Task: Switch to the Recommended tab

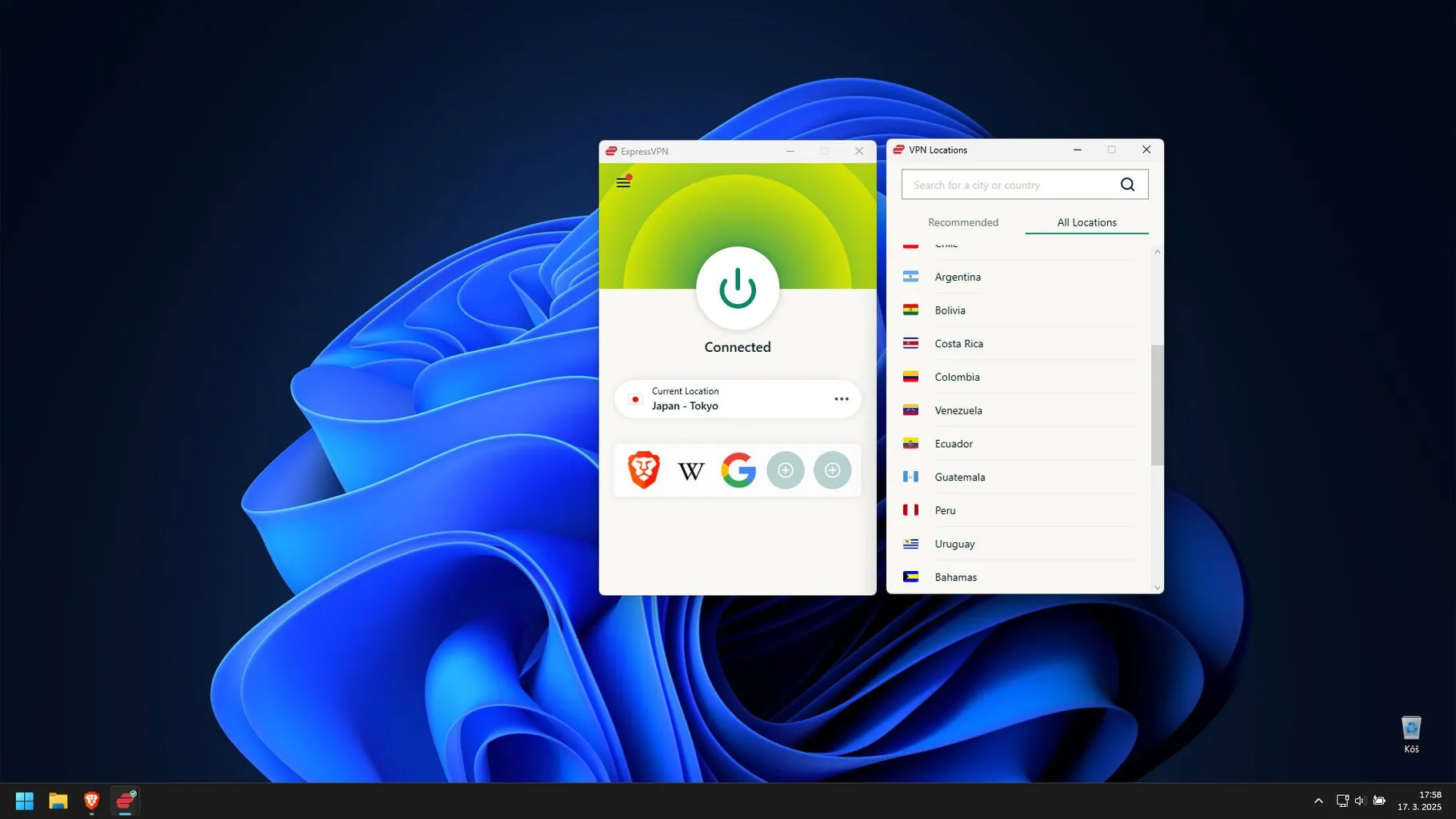Action: point(962,222)
